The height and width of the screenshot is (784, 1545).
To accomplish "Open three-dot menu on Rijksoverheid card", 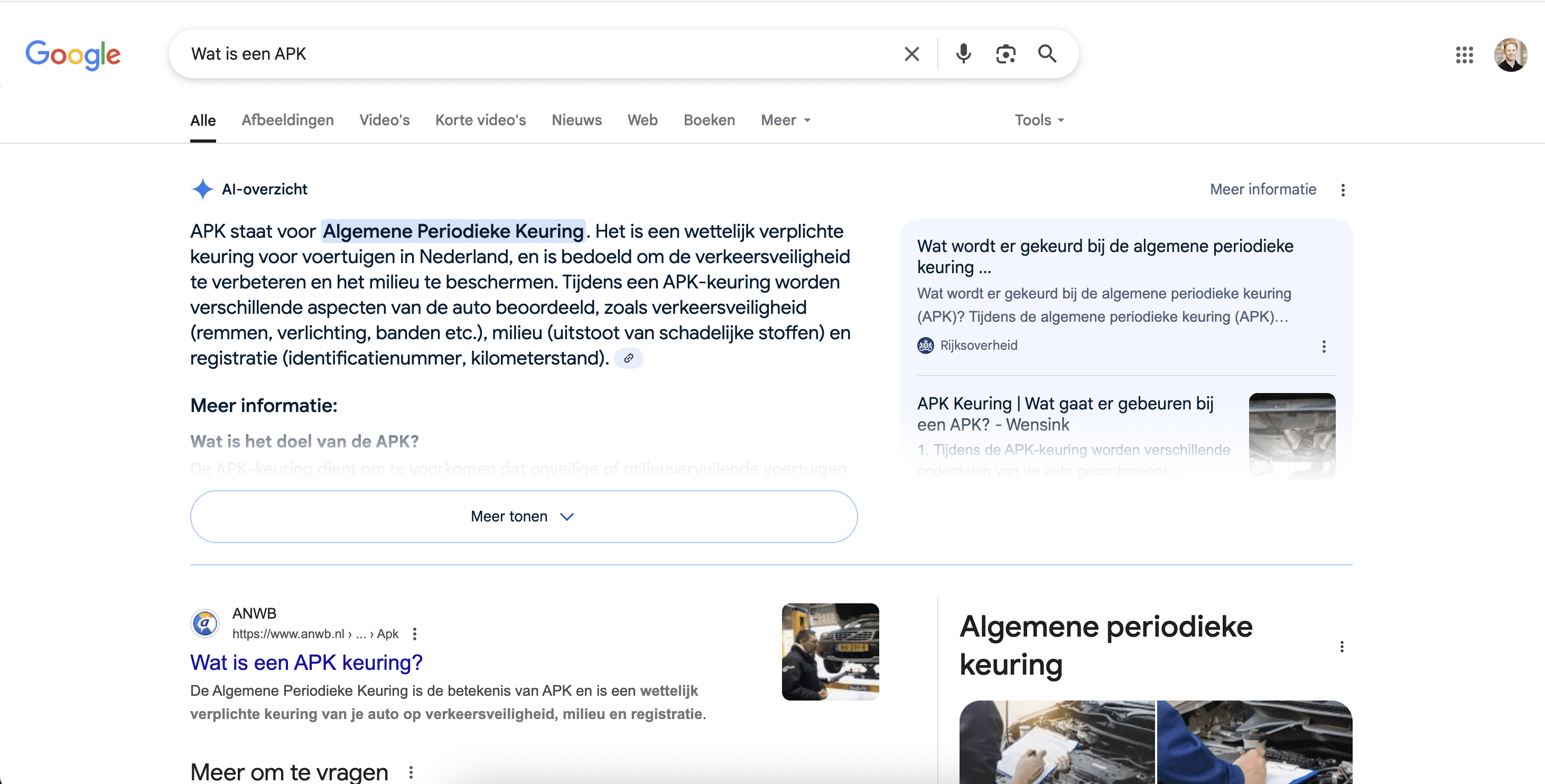I will (x=1324, y=346).
